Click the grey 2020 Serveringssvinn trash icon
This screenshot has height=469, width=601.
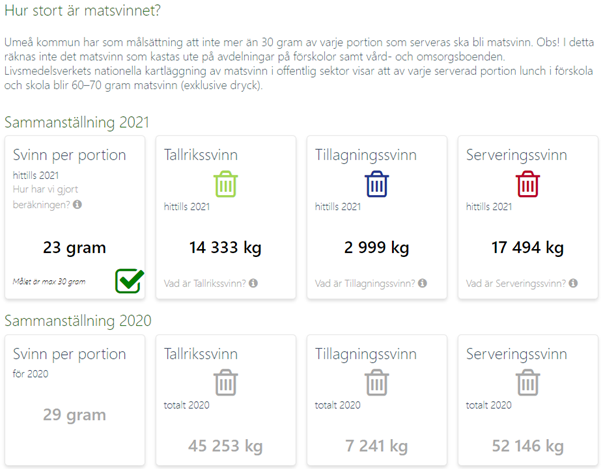coord(528,382)
